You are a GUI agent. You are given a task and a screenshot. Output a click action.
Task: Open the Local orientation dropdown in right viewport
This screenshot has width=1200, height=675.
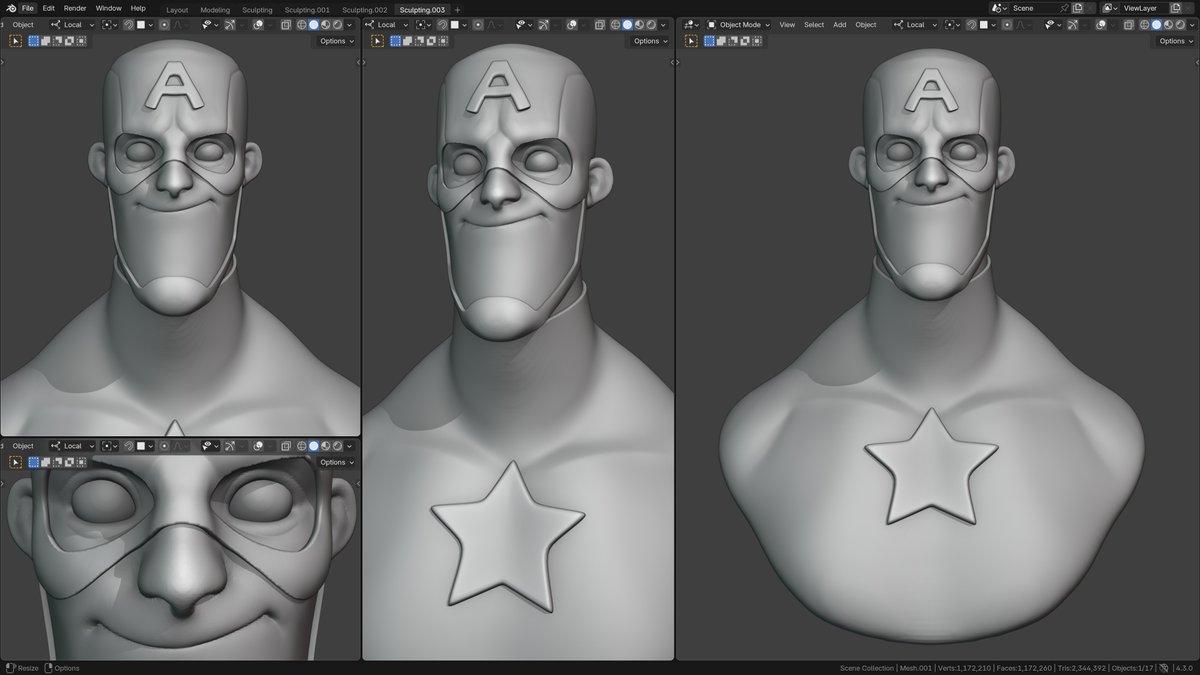pyautogui.click(x=915, y=25)
